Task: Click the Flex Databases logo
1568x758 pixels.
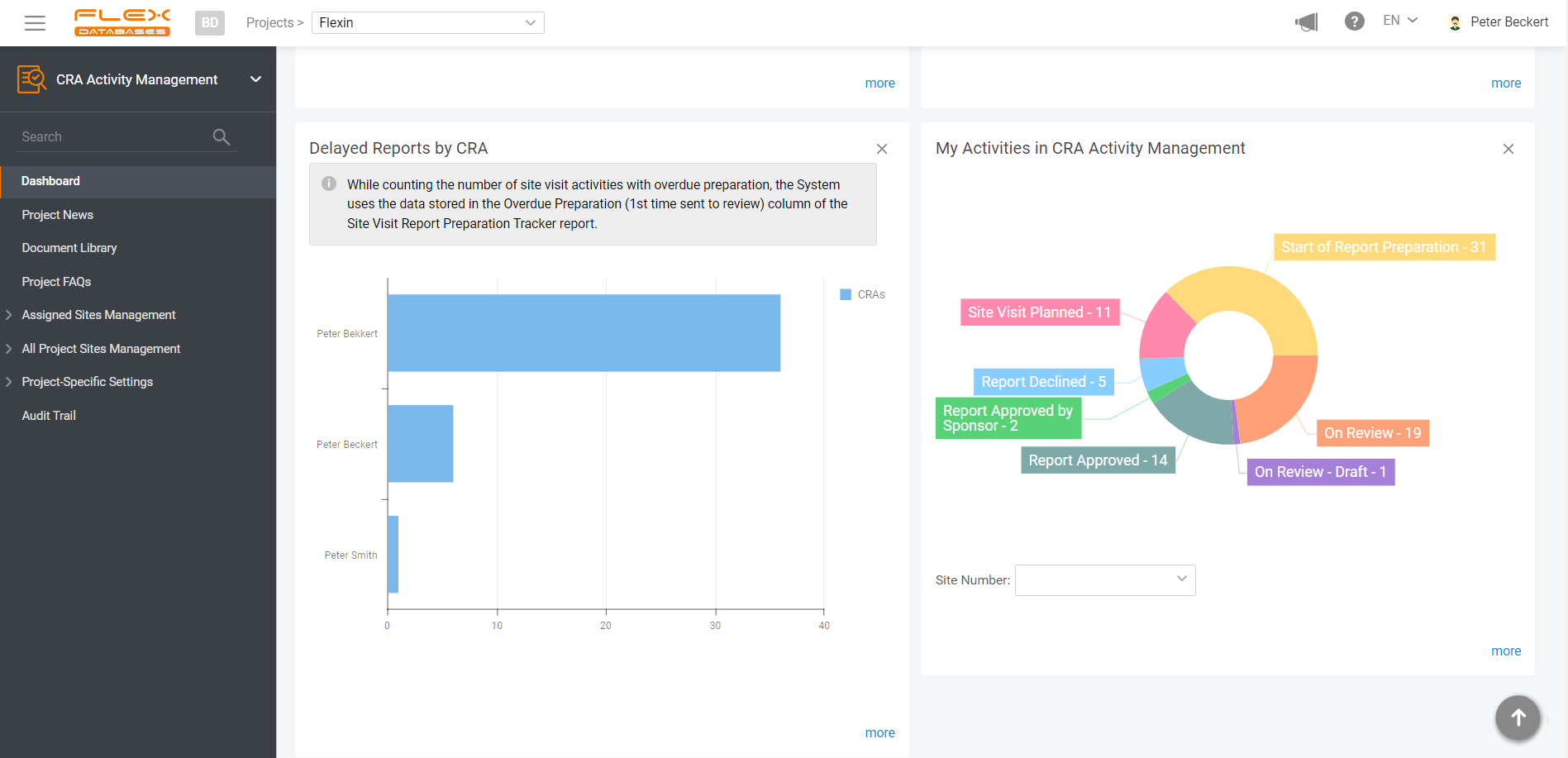Action: (122, 22)
